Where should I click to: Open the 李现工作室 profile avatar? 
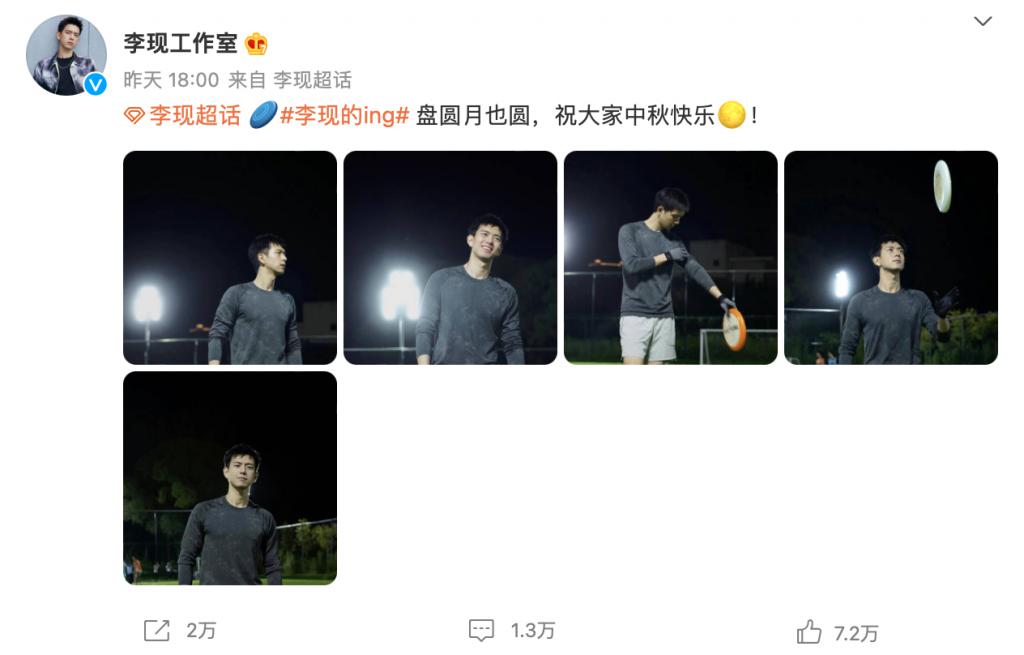[x=66, y=55]
